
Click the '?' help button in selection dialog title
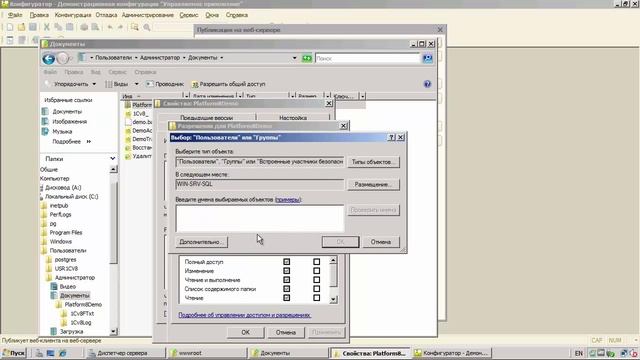(x=391, y=138)
